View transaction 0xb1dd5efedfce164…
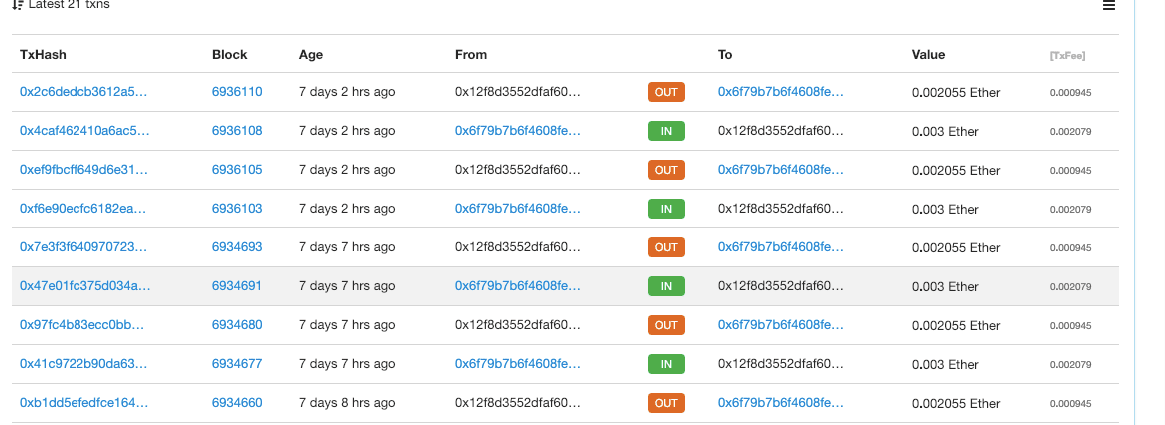This screenshot has height=425, width=1165. tap(84, 403)
